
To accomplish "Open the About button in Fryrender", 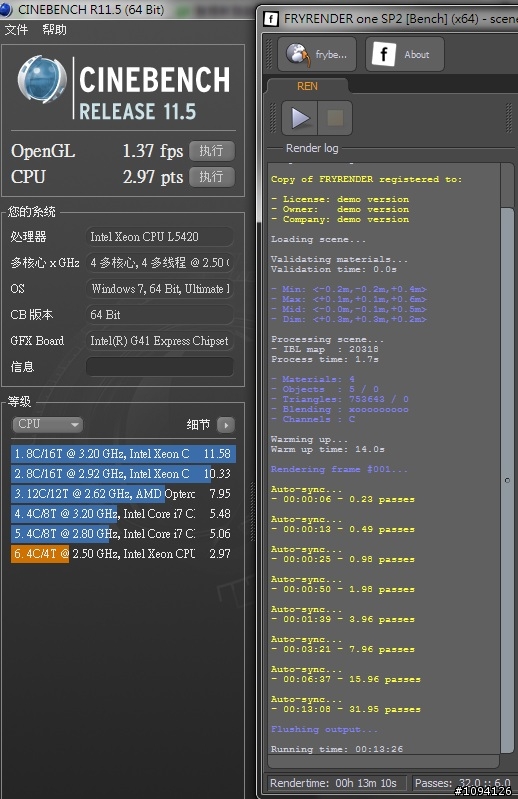I will pos(404,54).
